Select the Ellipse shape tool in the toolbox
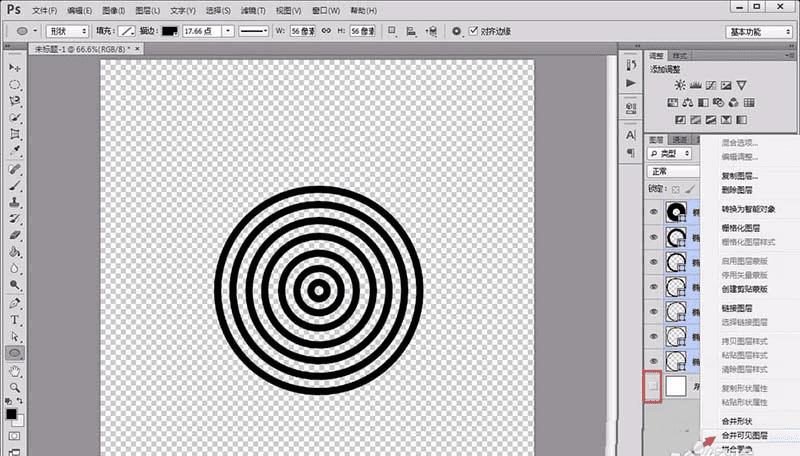The height and width of the screenshot is (456, 800). click(15, 353)
